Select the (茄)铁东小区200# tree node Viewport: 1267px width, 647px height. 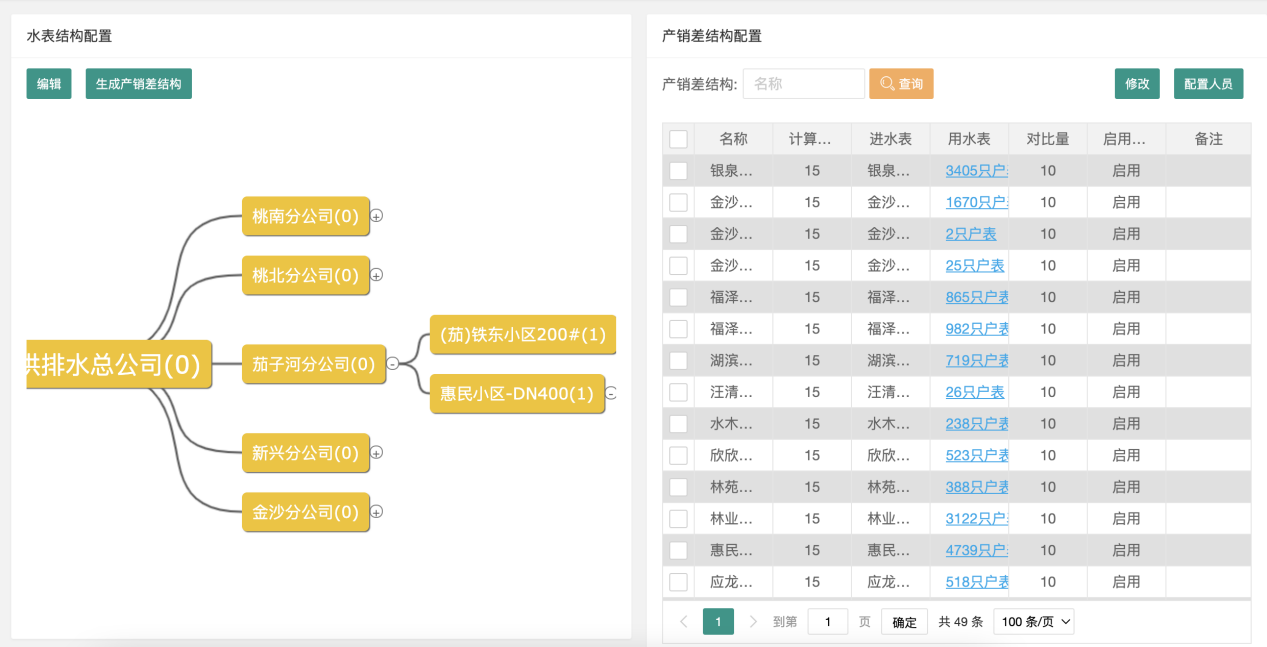pos(523,335)
